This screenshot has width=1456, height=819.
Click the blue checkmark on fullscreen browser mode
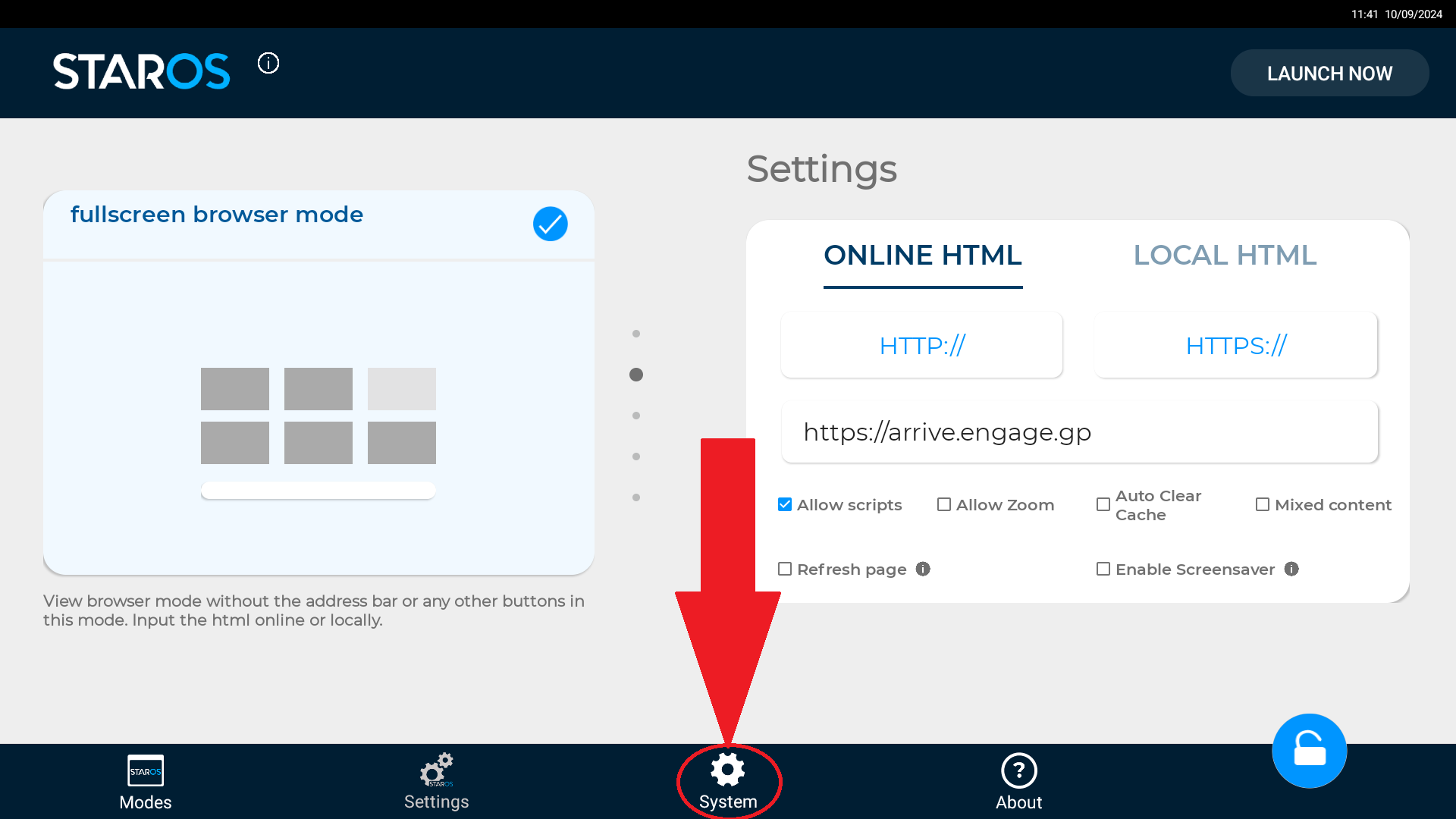[550, 224]
